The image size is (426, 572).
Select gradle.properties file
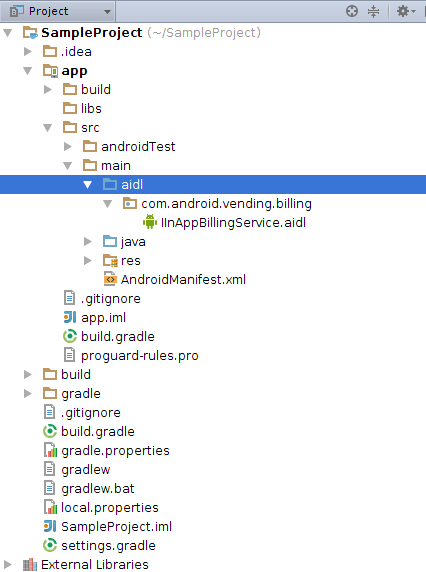tap(115, 451)
